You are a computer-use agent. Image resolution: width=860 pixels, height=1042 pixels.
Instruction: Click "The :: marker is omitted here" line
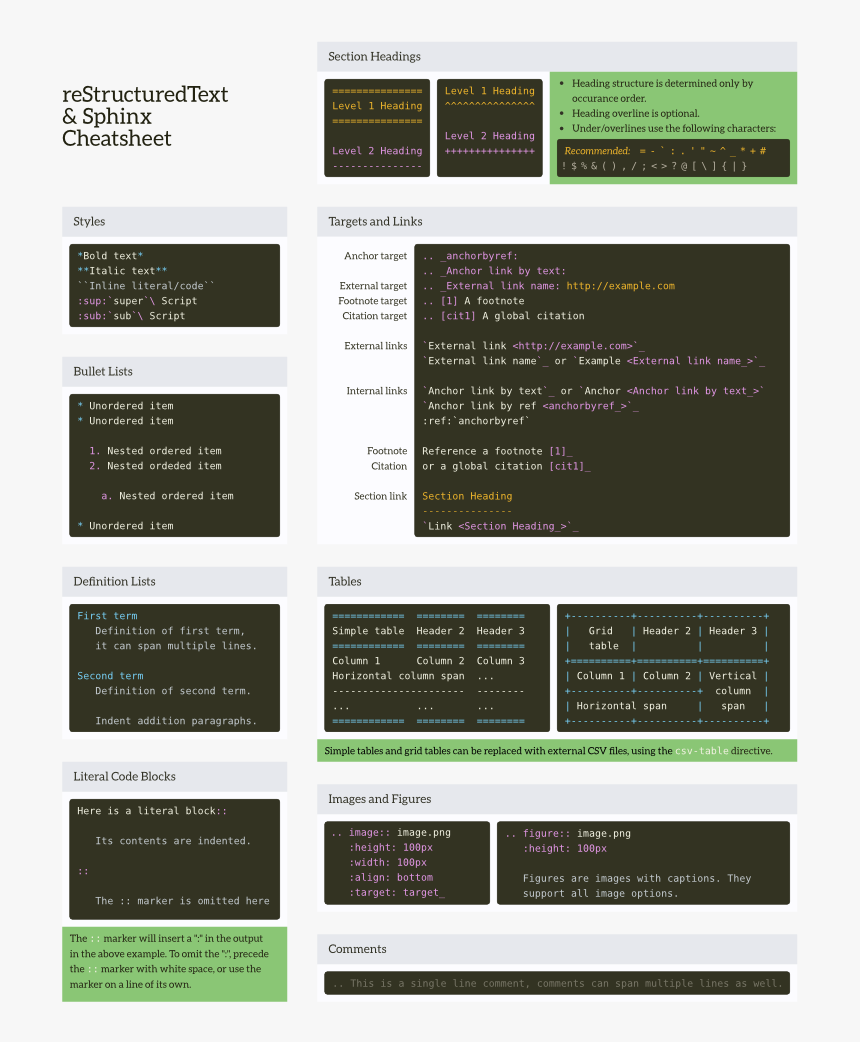pos(182,901)
